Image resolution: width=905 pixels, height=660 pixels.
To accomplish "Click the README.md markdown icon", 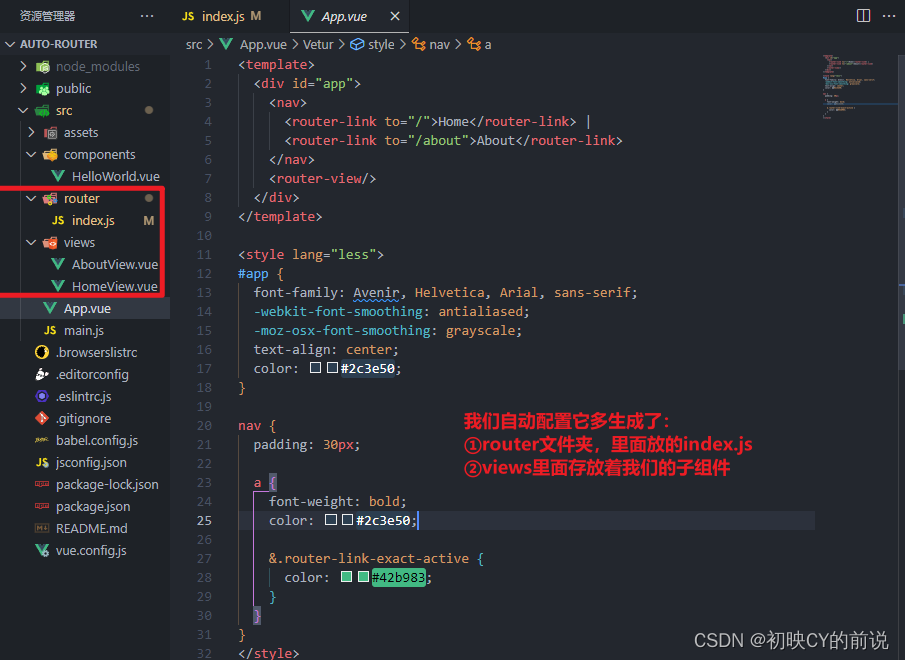I will [x=42, y=528].
